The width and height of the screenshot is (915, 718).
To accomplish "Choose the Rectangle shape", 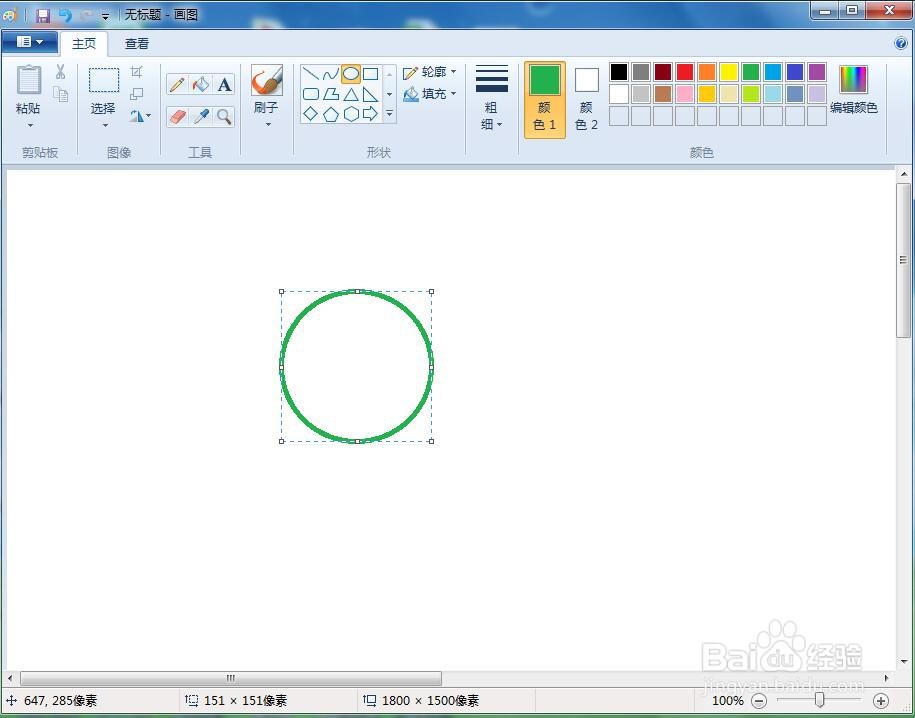I will [x=370, y=74].
